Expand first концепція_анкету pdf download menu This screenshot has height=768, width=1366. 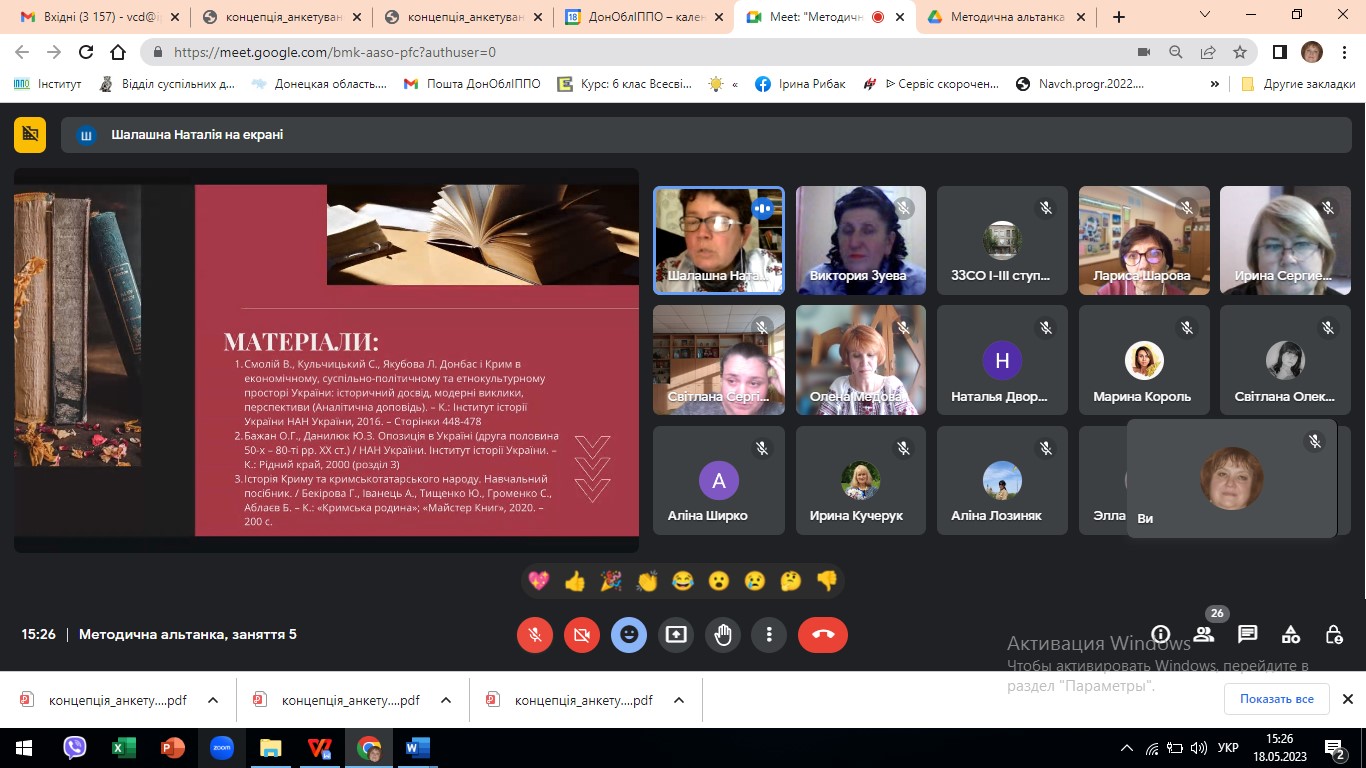tap(213, 700)
